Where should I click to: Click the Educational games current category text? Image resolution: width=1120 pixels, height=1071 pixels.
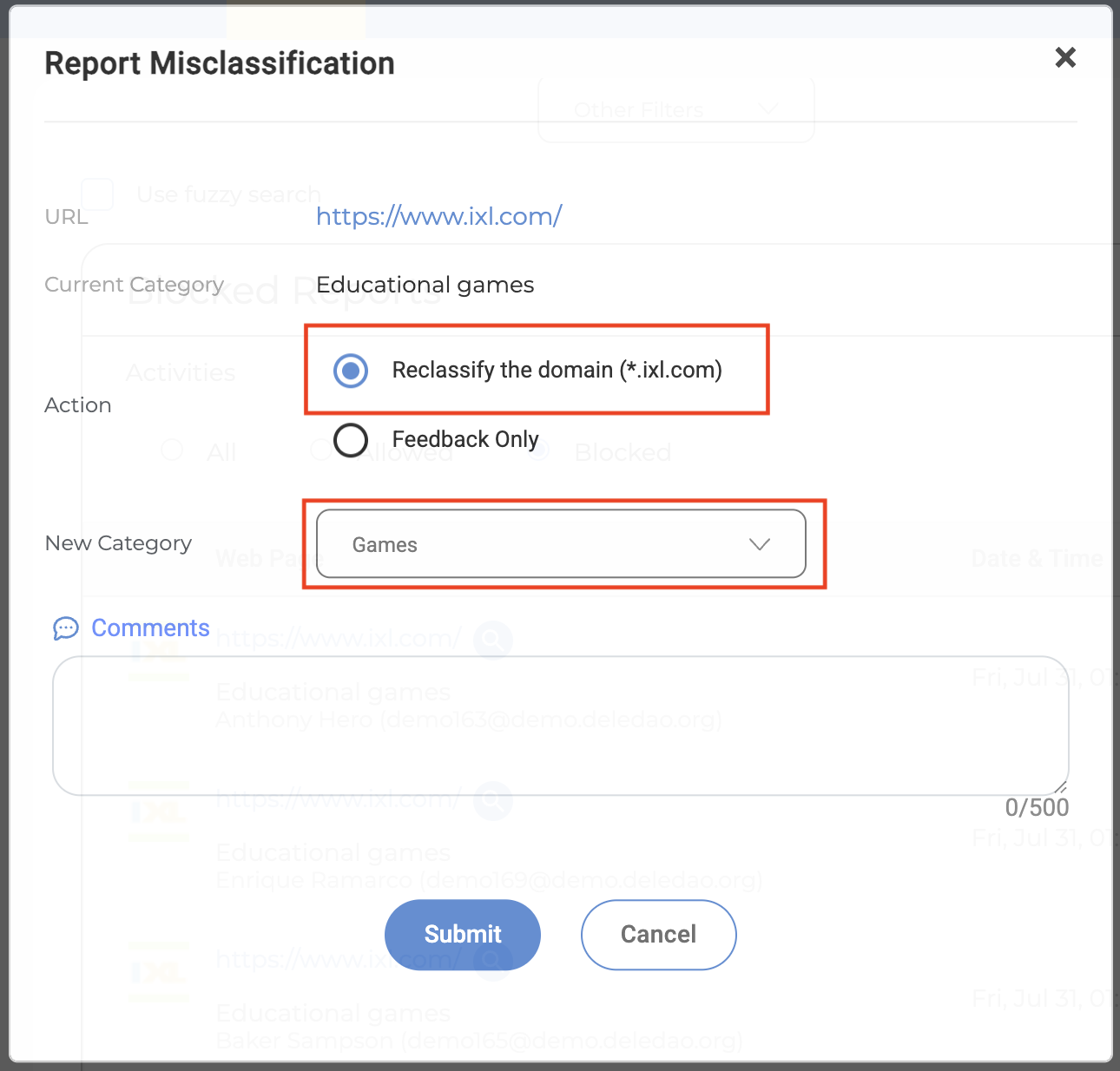point(425,285)
